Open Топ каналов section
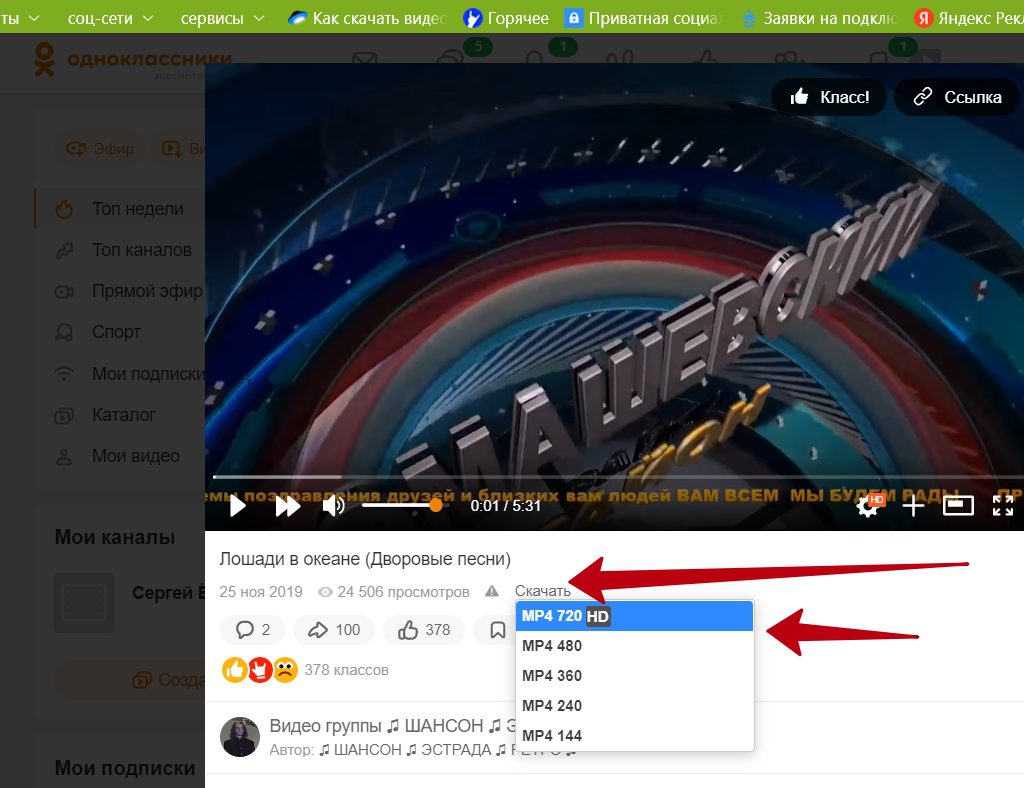Screen dimensions: 1024x788 point(123,250)
